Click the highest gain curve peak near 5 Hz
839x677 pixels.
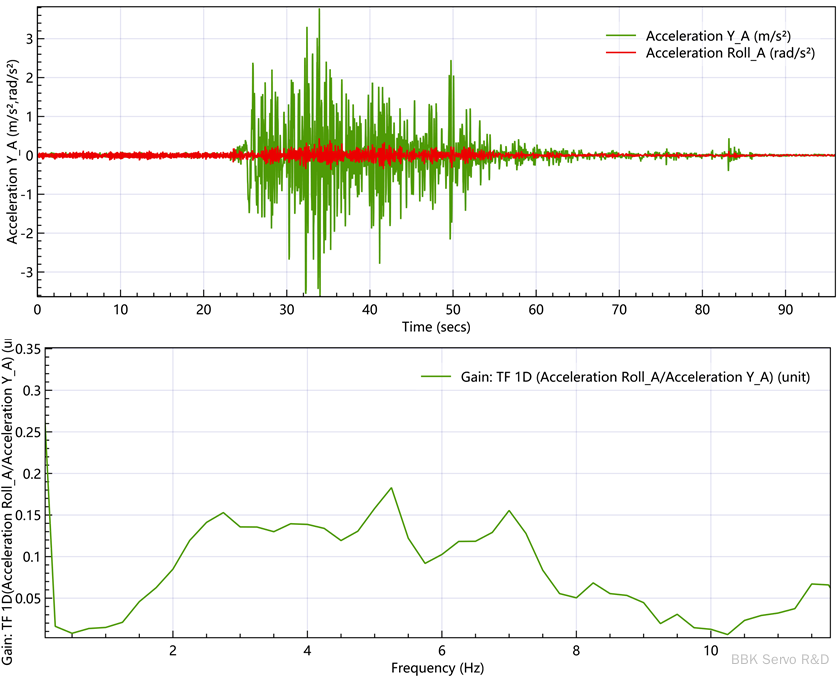391,488
